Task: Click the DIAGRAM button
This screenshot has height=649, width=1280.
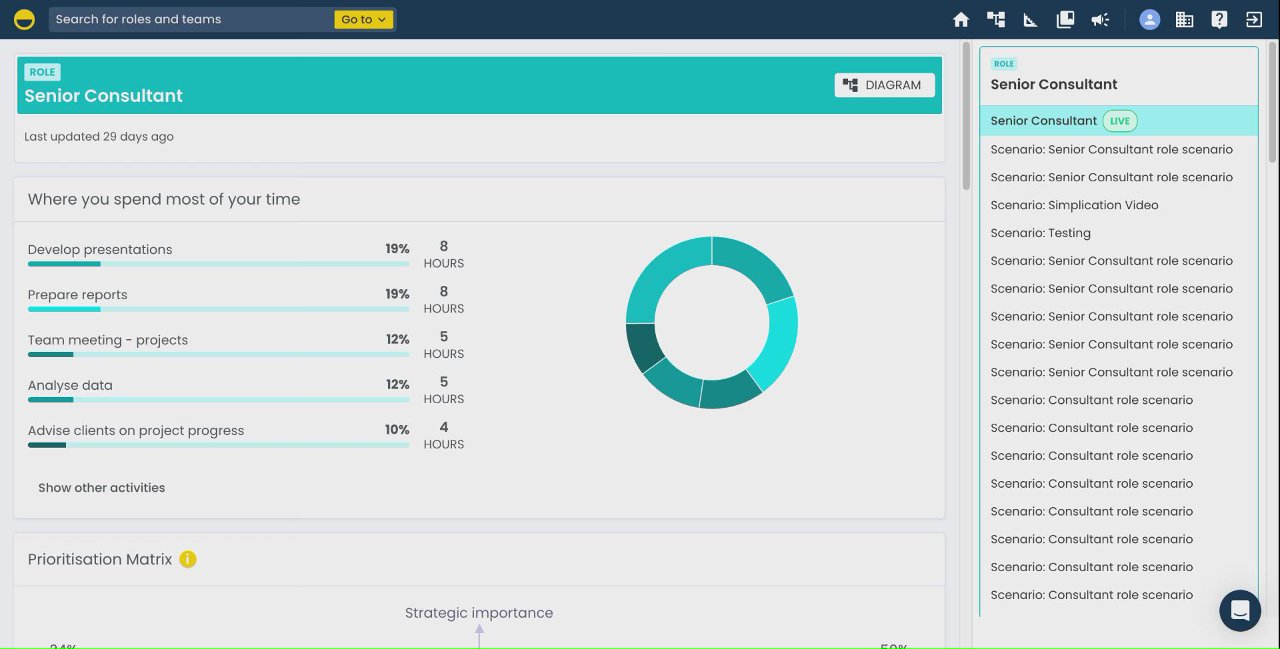Action: point(885,85)
